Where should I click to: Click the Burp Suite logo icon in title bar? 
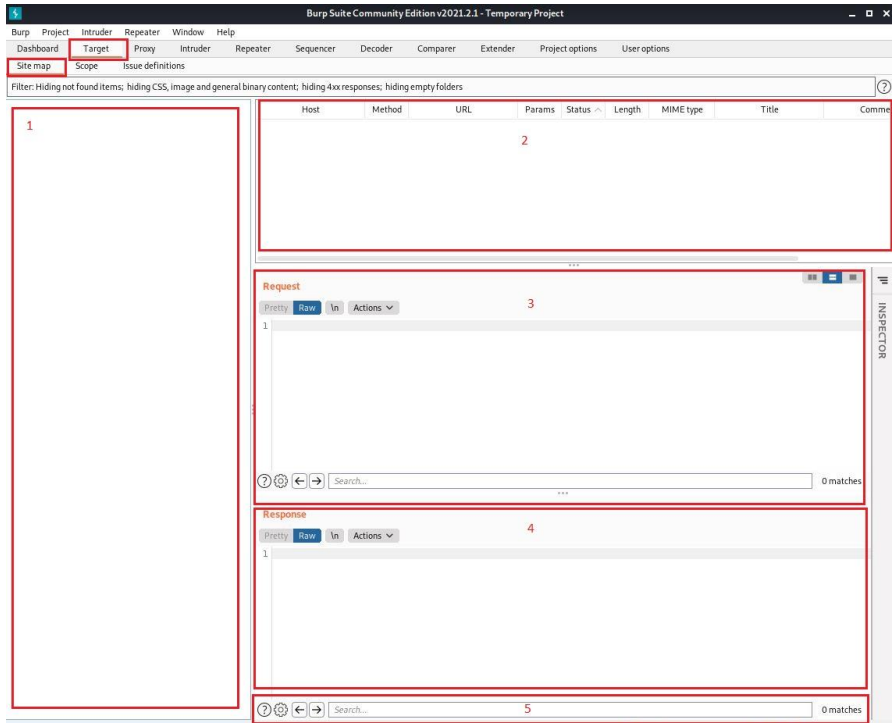pos(15,13)
